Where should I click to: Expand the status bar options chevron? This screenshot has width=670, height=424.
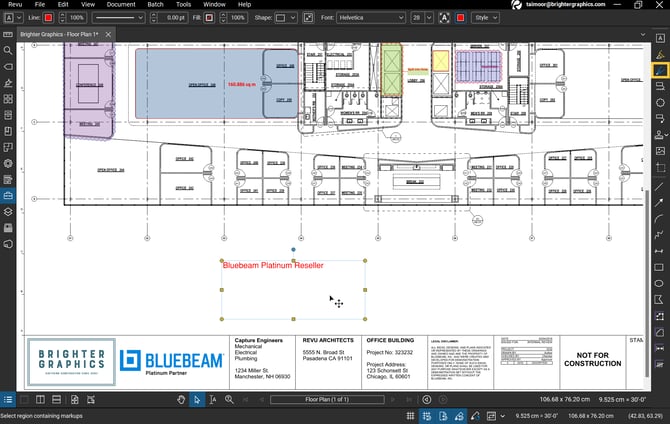[502, 416]
